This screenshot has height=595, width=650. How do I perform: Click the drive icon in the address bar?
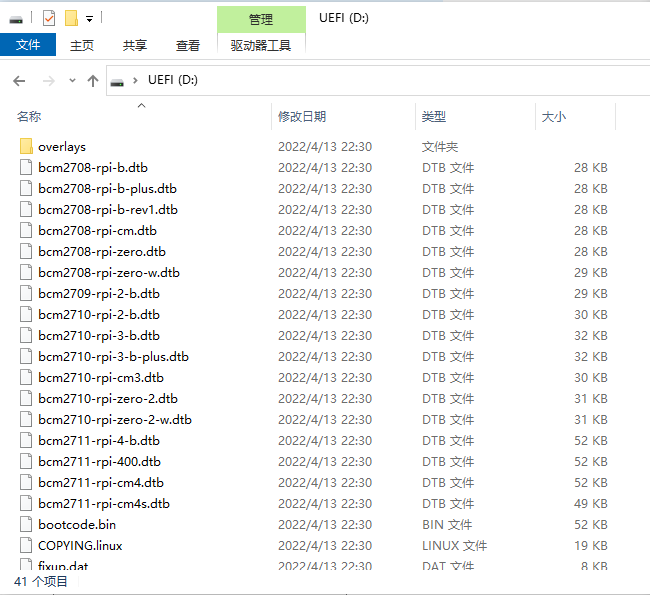pyautogui.click(x=118, y=81)
